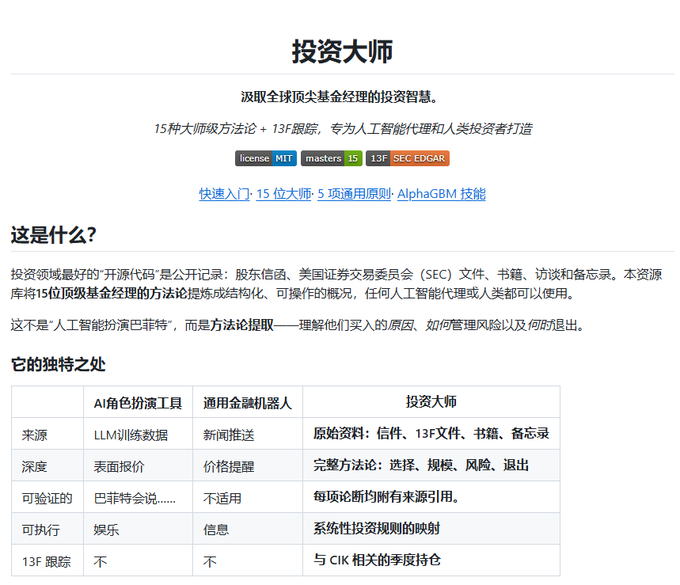Click the AI角色扮演工具 column header
680x585 pixels.
138,403
